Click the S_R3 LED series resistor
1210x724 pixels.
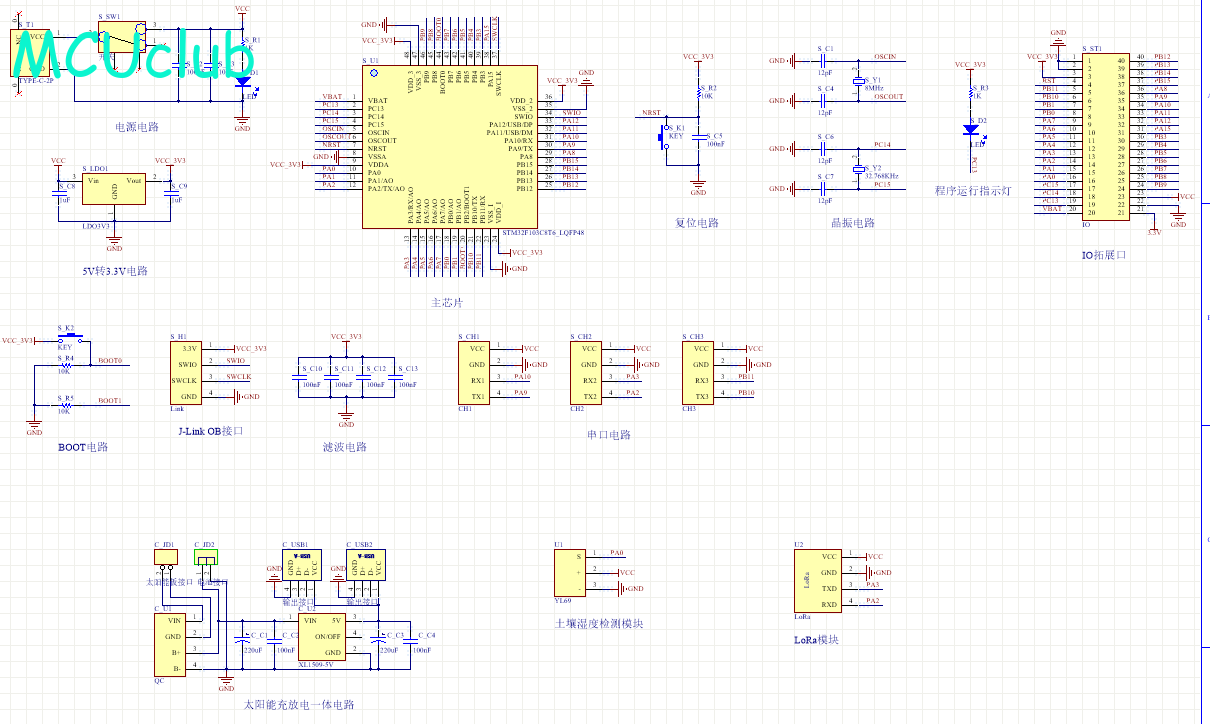[x=969, y=93]
